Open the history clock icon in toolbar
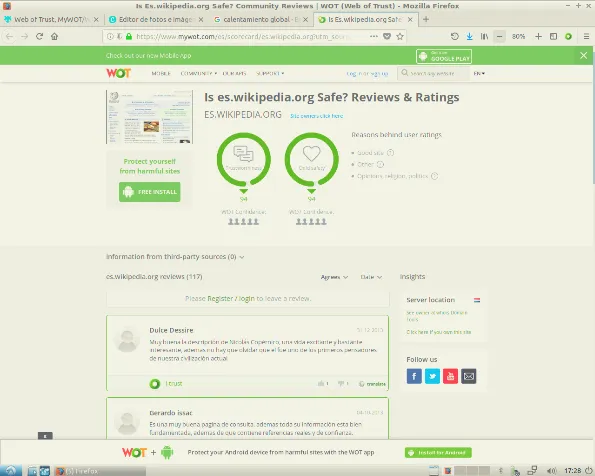Screen dimensions: 595x476 coord(455,36)
